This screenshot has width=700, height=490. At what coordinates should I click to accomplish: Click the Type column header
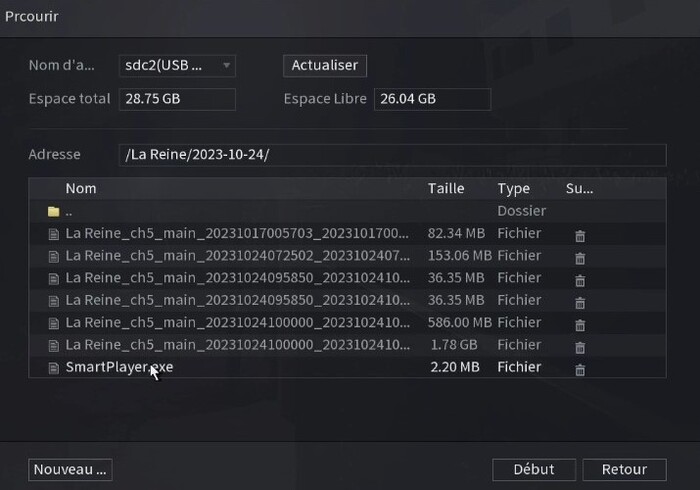(513, 188)
